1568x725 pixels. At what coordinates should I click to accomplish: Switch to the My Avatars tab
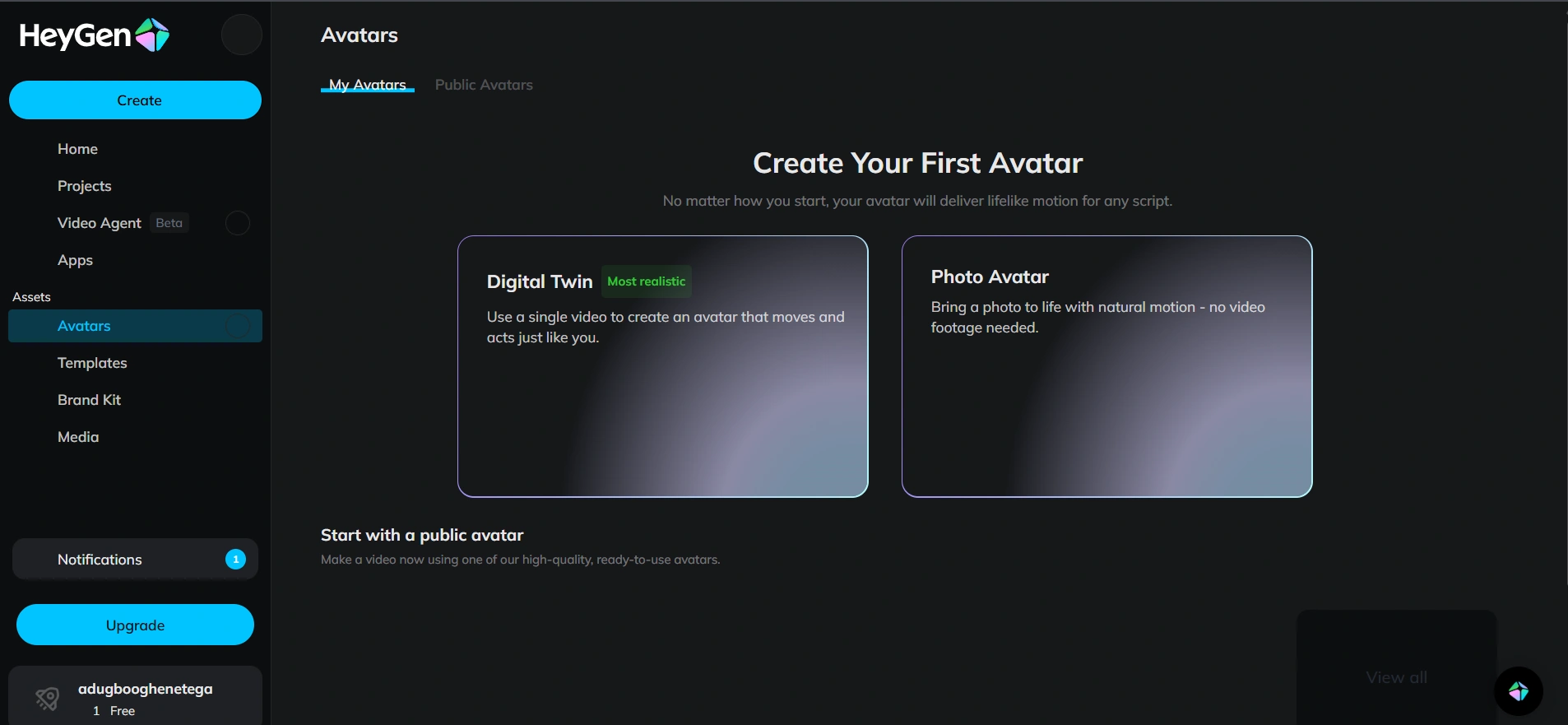(368, 85)
